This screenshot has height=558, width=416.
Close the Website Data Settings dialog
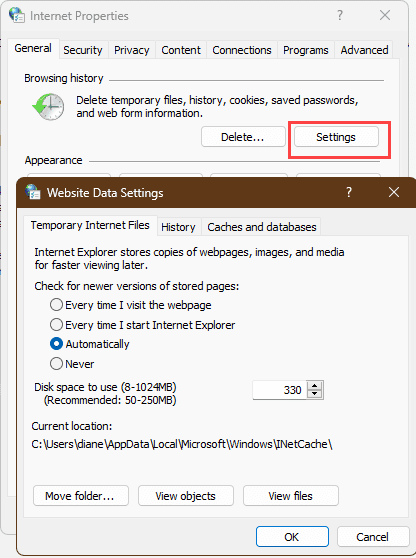tap(394, 192)
